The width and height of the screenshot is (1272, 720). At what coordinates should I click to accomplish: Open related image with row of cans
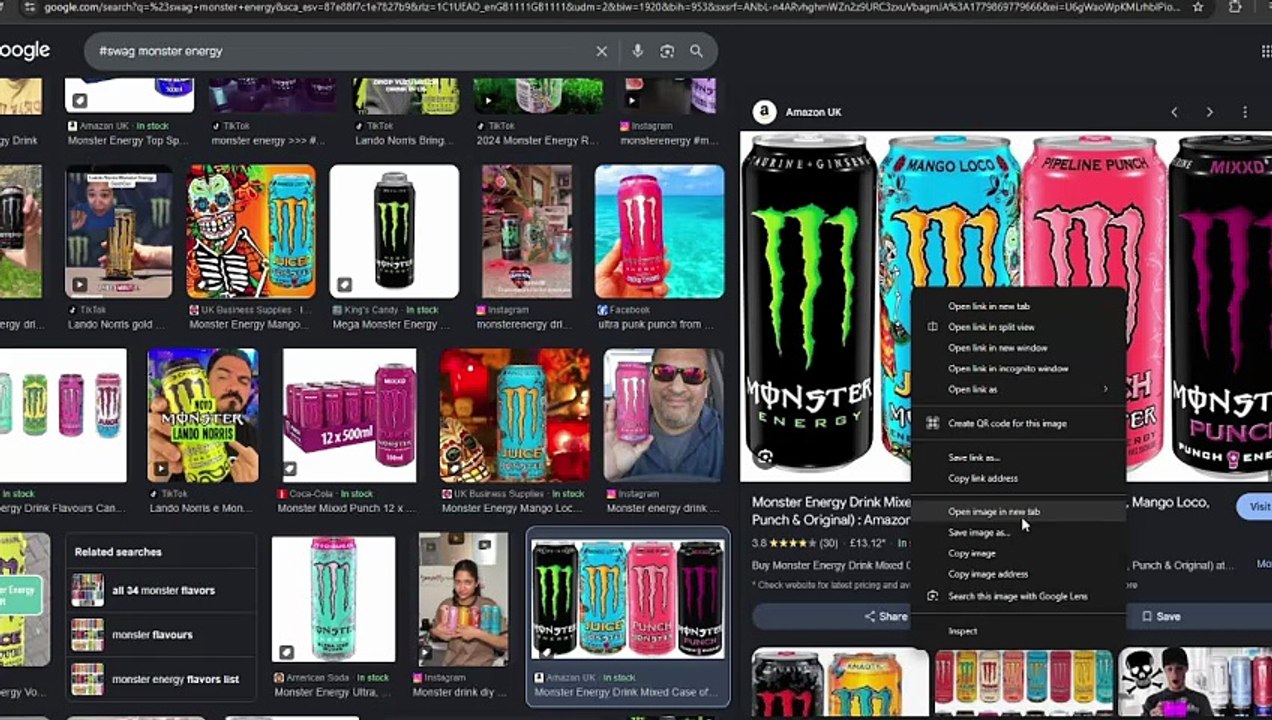(1023, 684)
